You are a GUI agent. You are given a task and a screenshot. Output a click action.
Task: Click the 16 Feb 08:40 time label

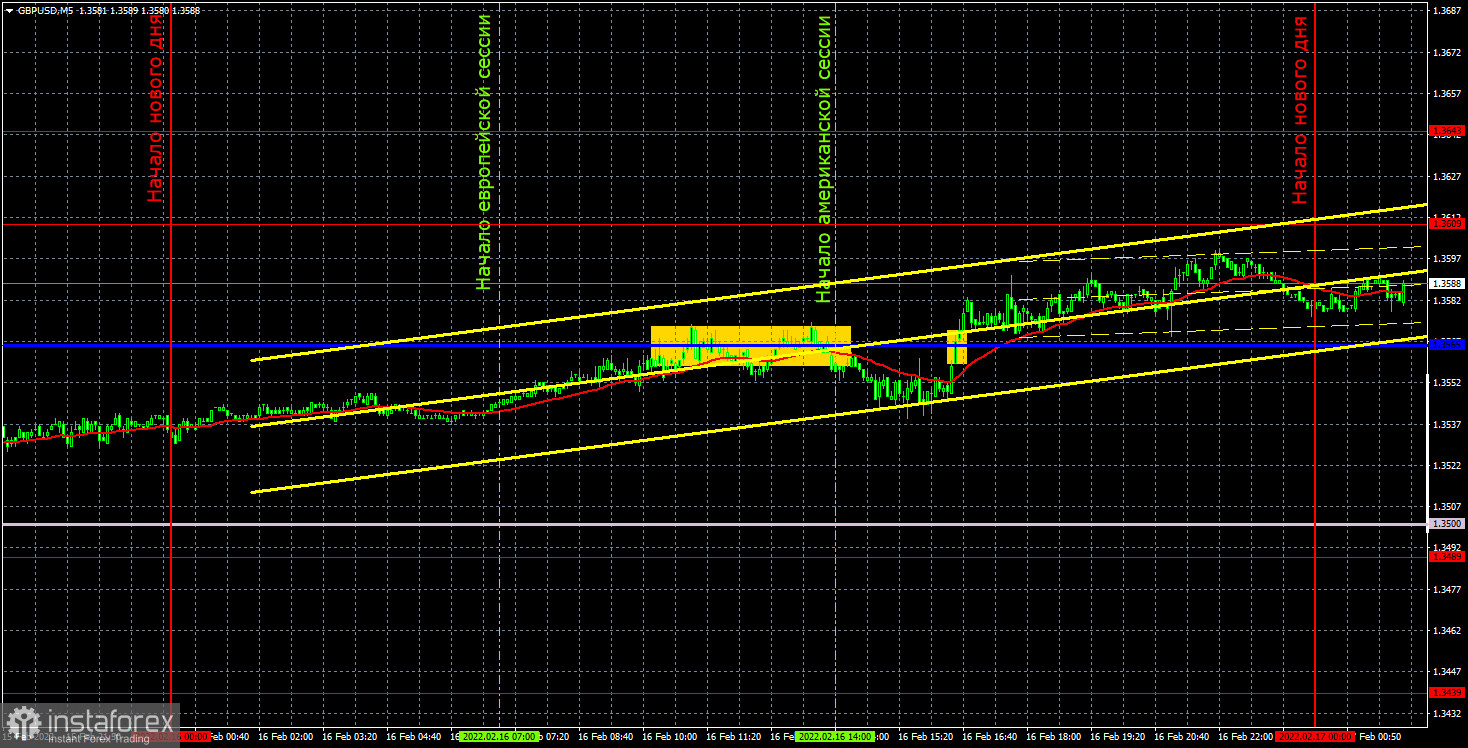pyautogui.click(x=606, y=736)
